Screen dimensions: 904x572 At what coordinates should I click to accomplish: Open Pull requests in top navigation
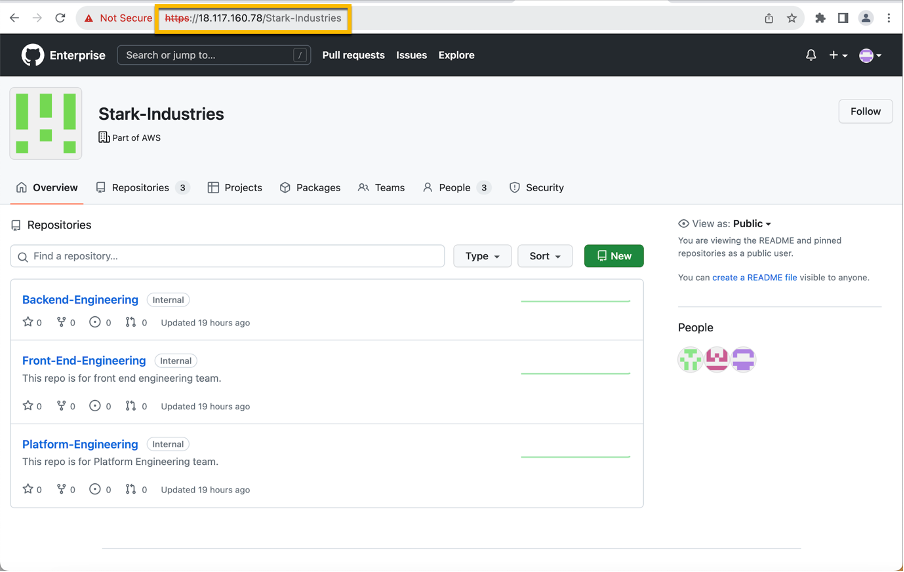(353, 55)
